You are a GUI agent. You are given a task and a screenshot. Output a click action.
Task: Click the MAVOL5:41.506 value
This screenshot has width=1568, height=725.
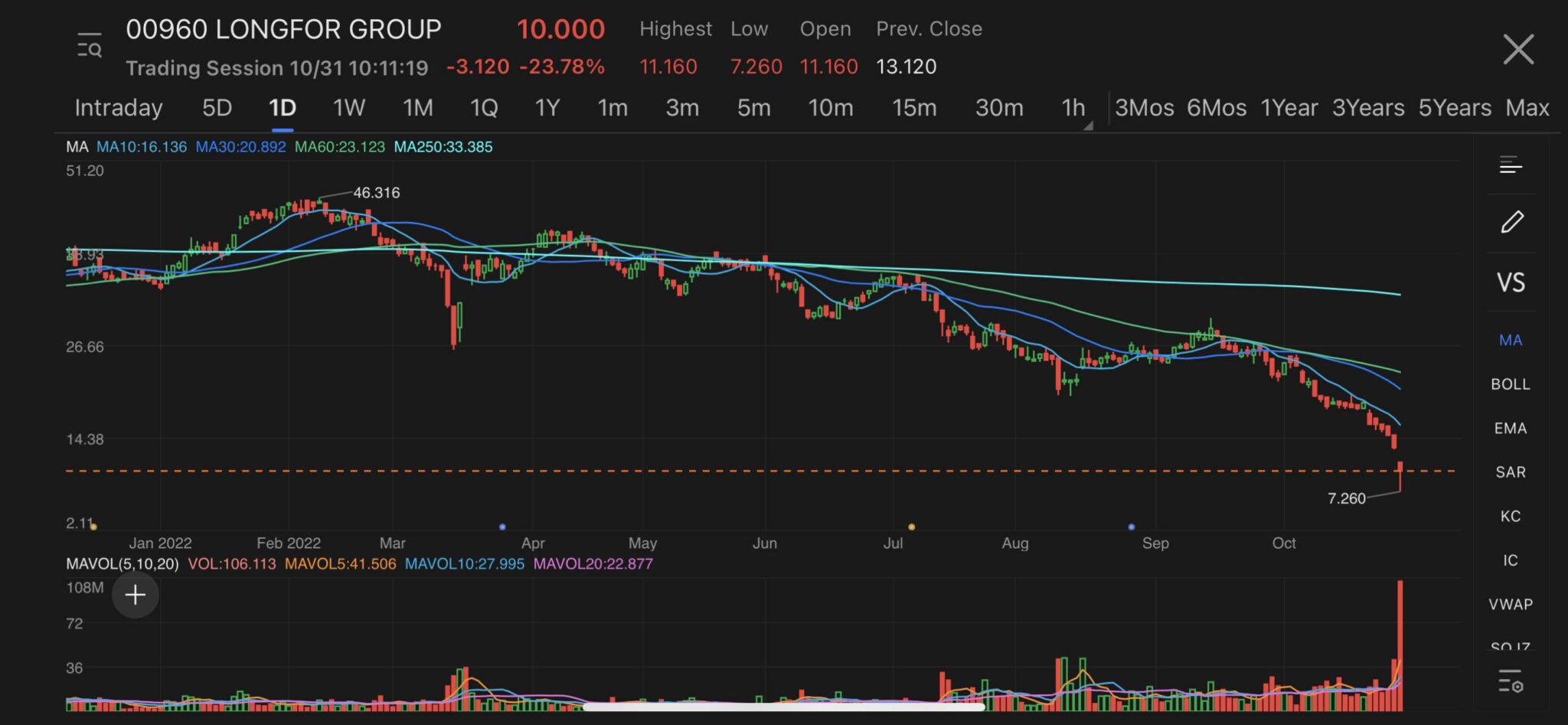click(341, 564)
